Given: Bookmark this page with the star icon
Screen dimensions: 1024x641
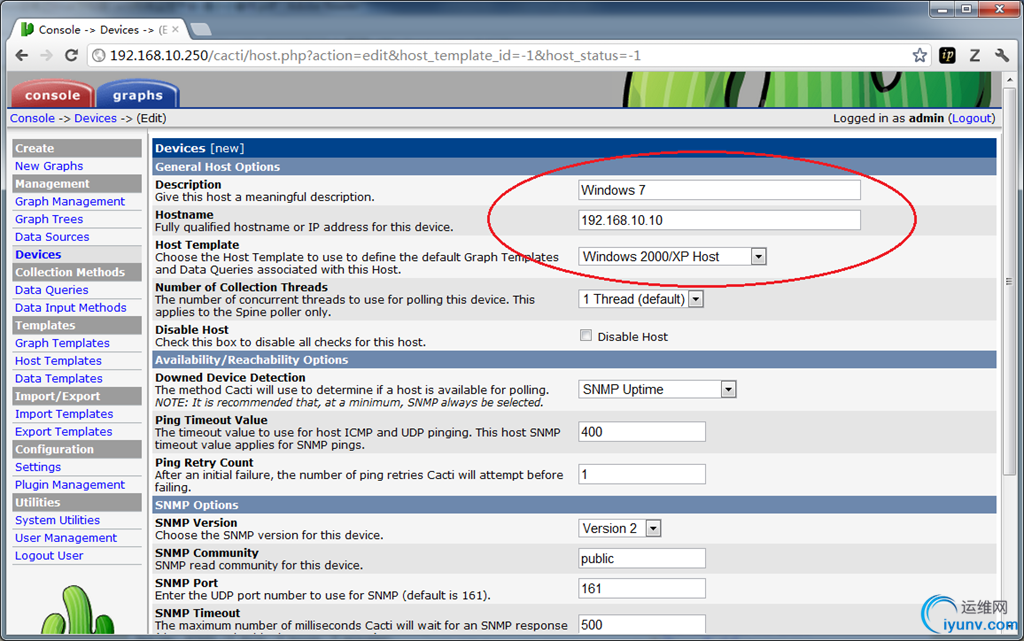Looking at the screenshot, I should [920, 55].
